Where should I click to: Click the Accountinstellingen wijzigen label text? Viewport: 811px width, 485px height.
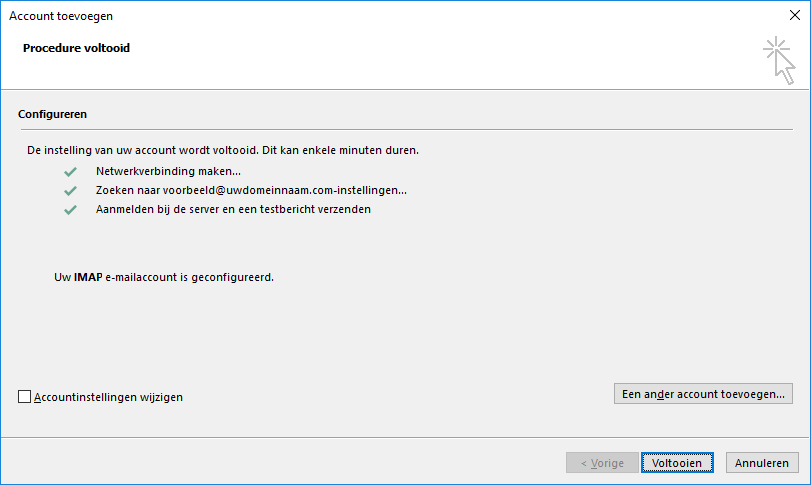coord(109,397)
